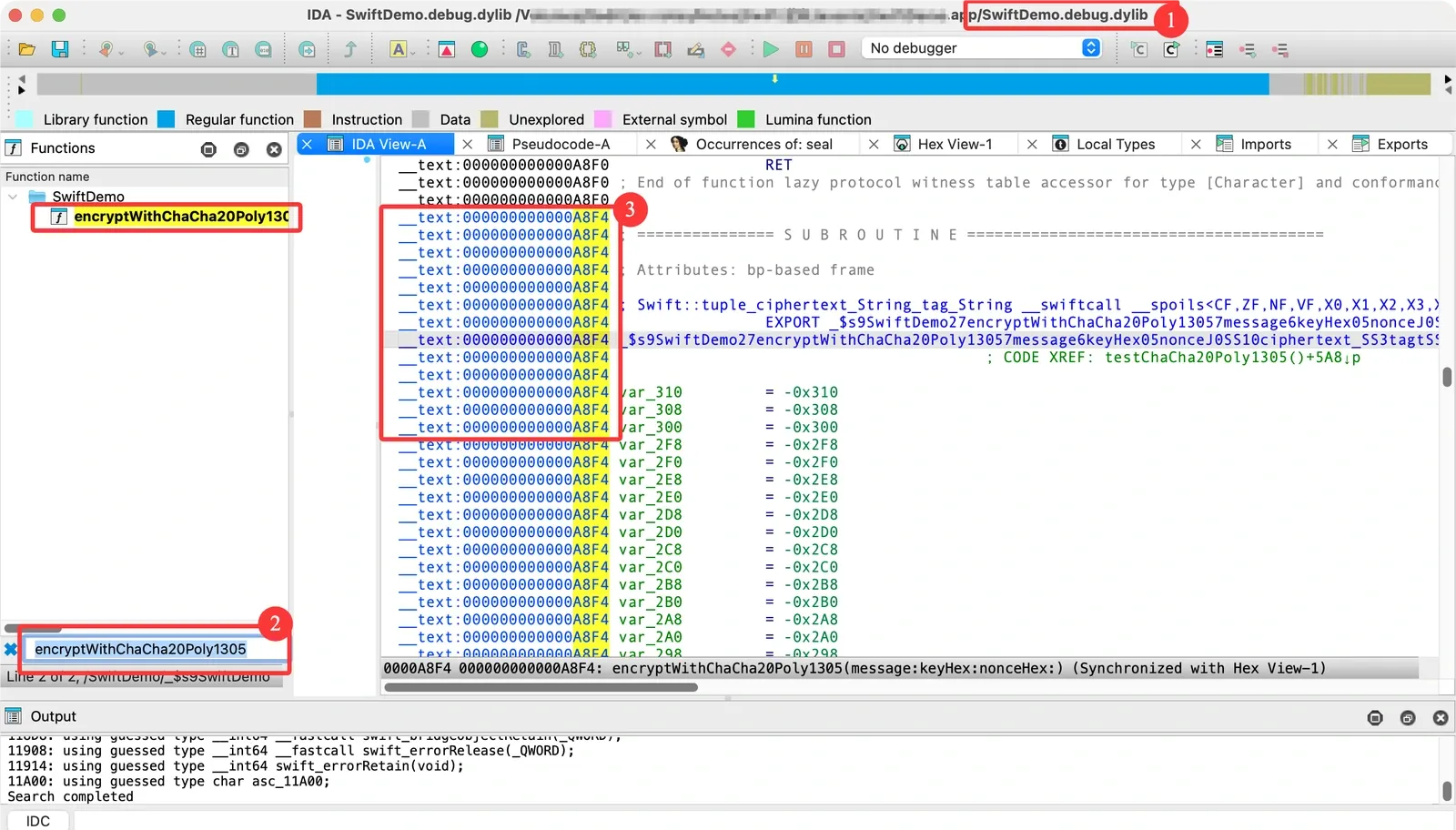Close the Output panel
Image resolution: width=1456 pixels, height=830 pixels.
click(1441, 718)
